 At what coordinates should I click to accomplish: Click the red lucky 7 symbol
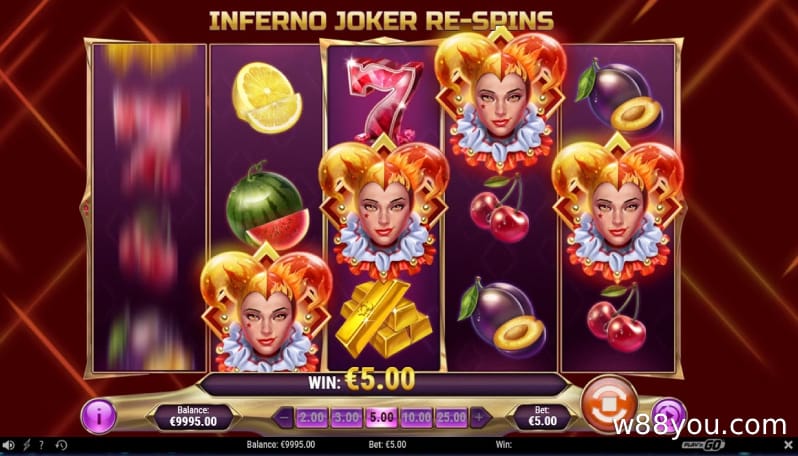point(385,100)
